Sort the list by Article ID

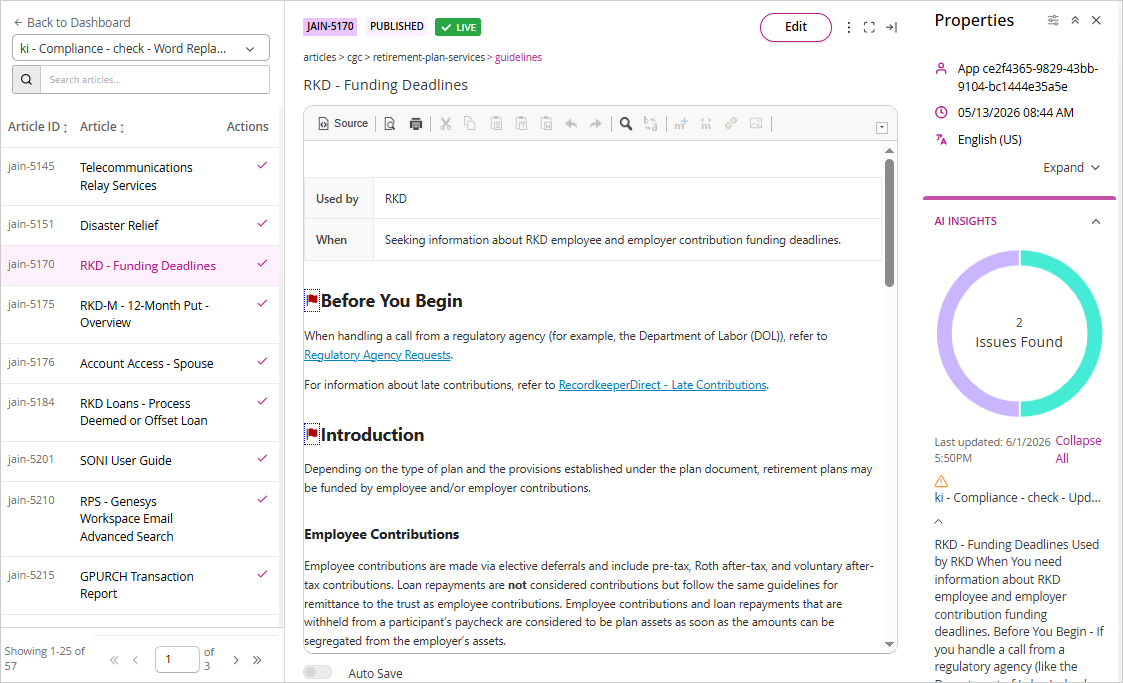(38, 127)
